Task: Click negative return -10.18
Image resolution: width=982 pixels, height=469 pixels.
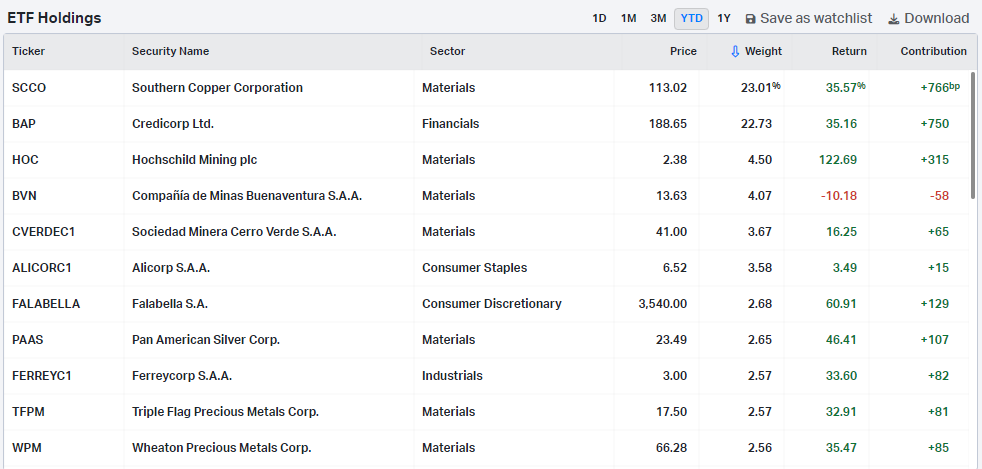Action: pyautogui.click(x=839, y=196)
